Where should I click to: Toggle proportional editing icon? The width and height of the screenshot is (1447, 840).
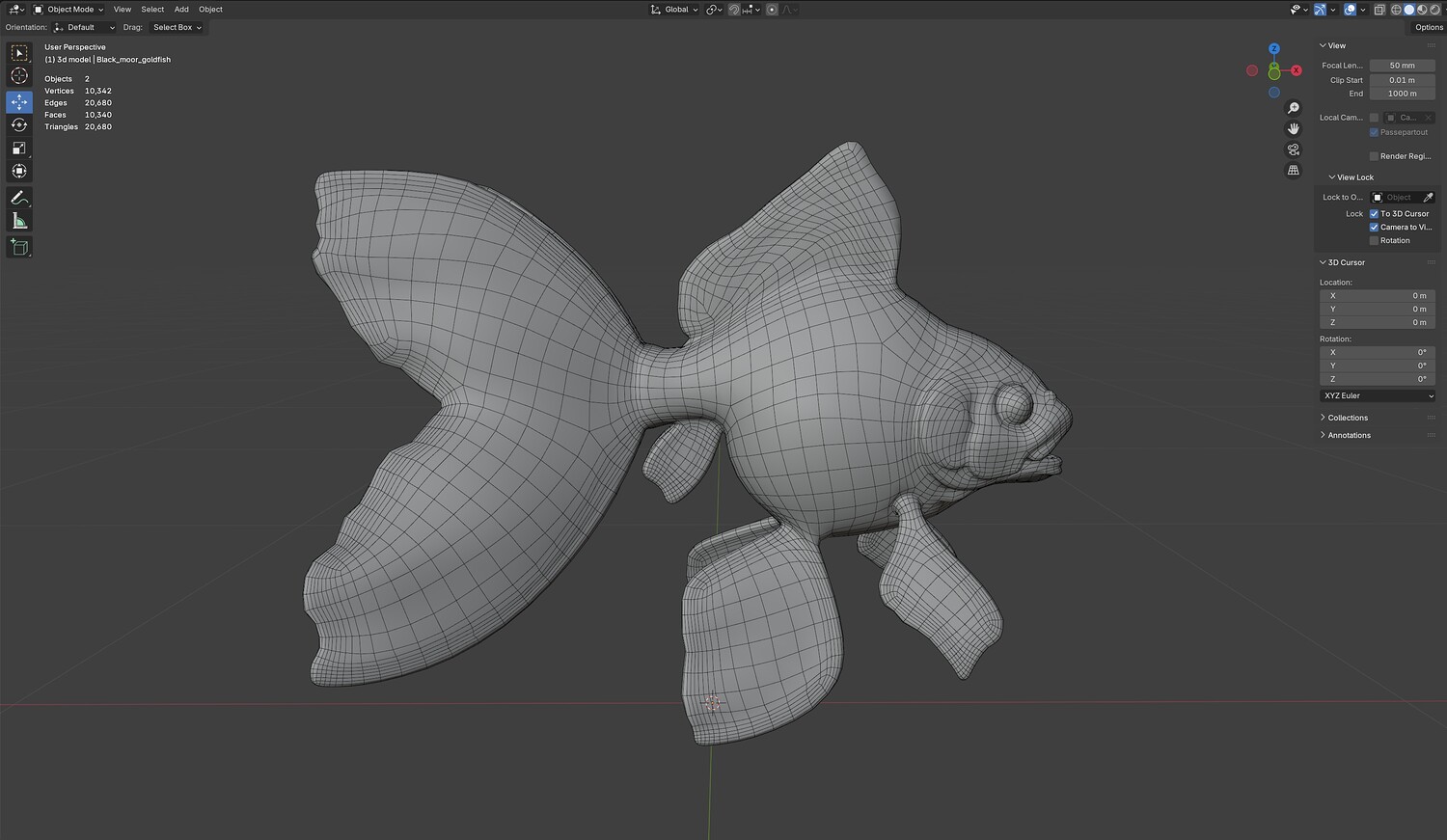coord(772,10)
